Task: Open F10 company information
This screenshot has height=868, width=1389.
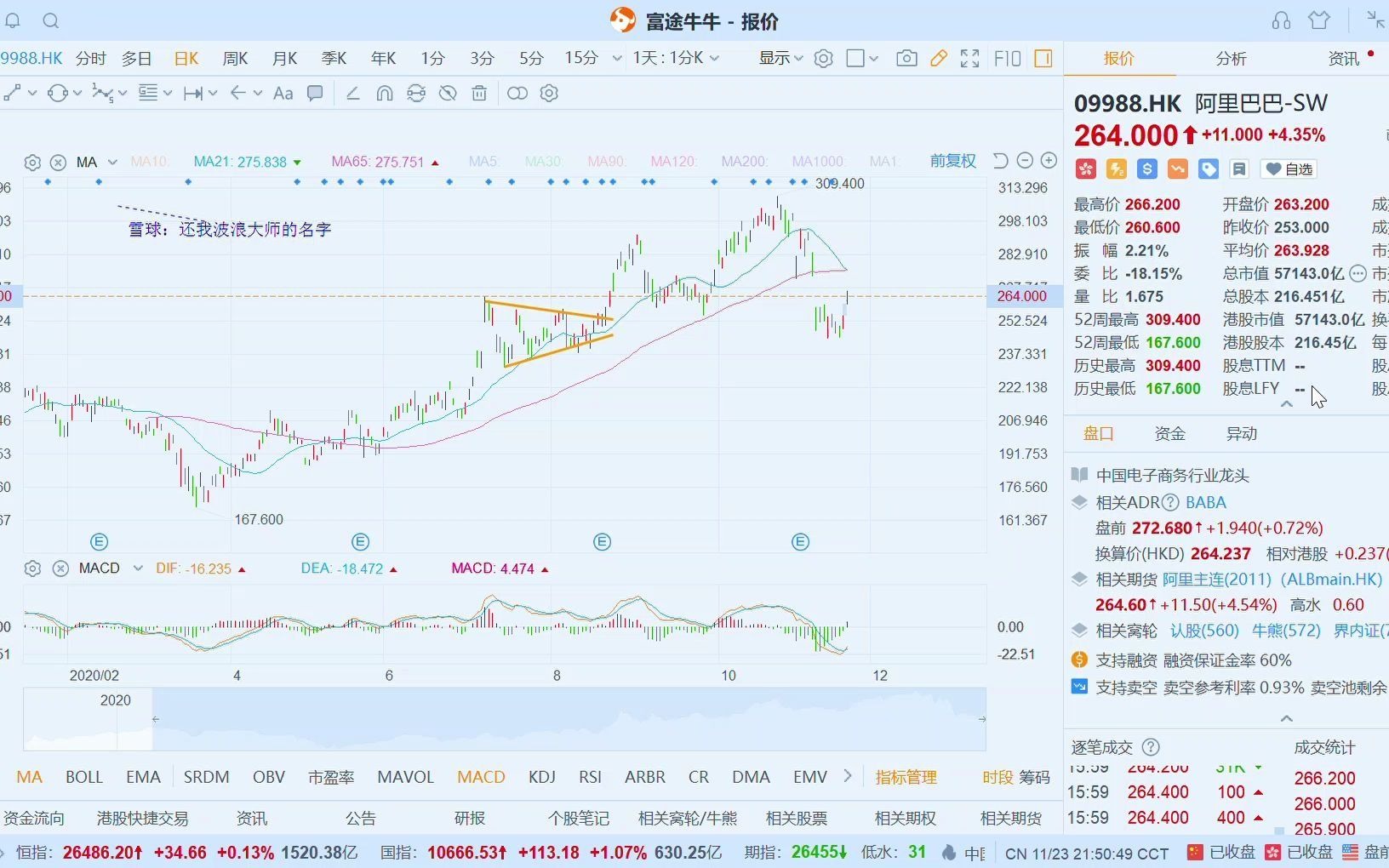Action: point(1008,58)
